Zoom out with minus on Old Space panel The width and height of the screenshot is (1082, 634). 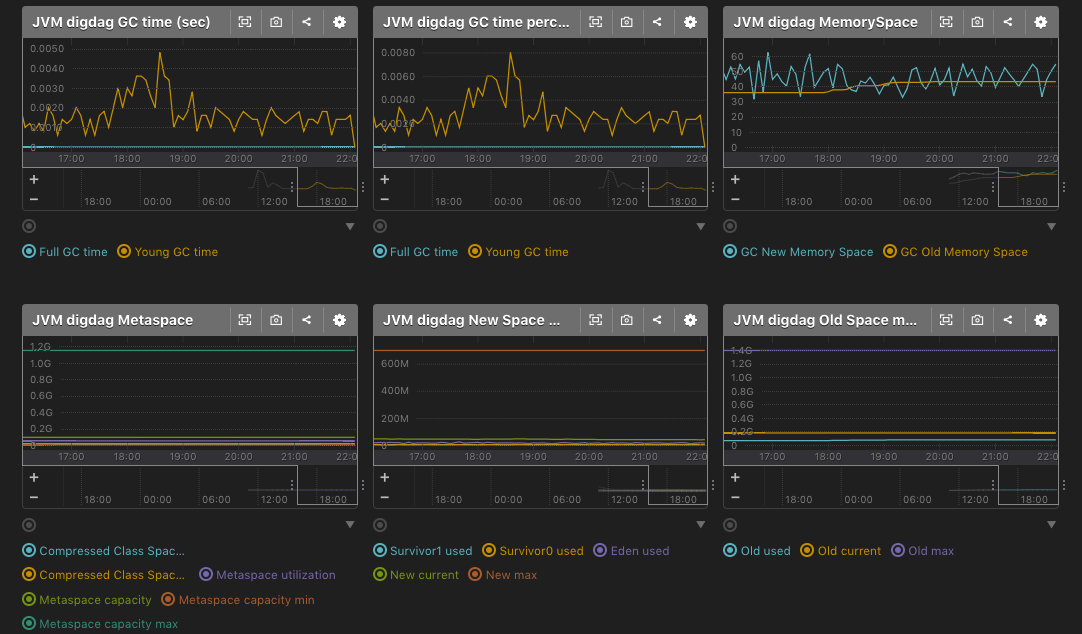(735, 497)
